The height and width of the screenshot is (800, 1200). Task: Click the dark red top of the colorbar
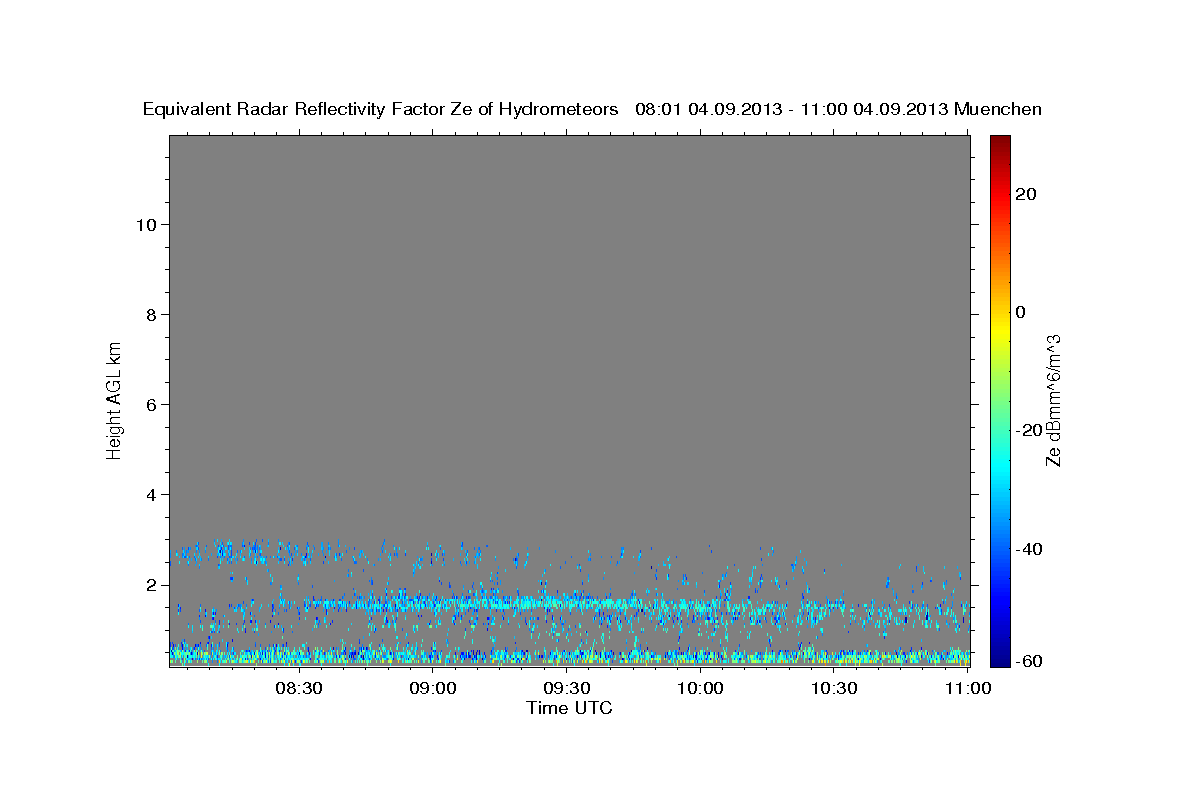point(1000,143)
